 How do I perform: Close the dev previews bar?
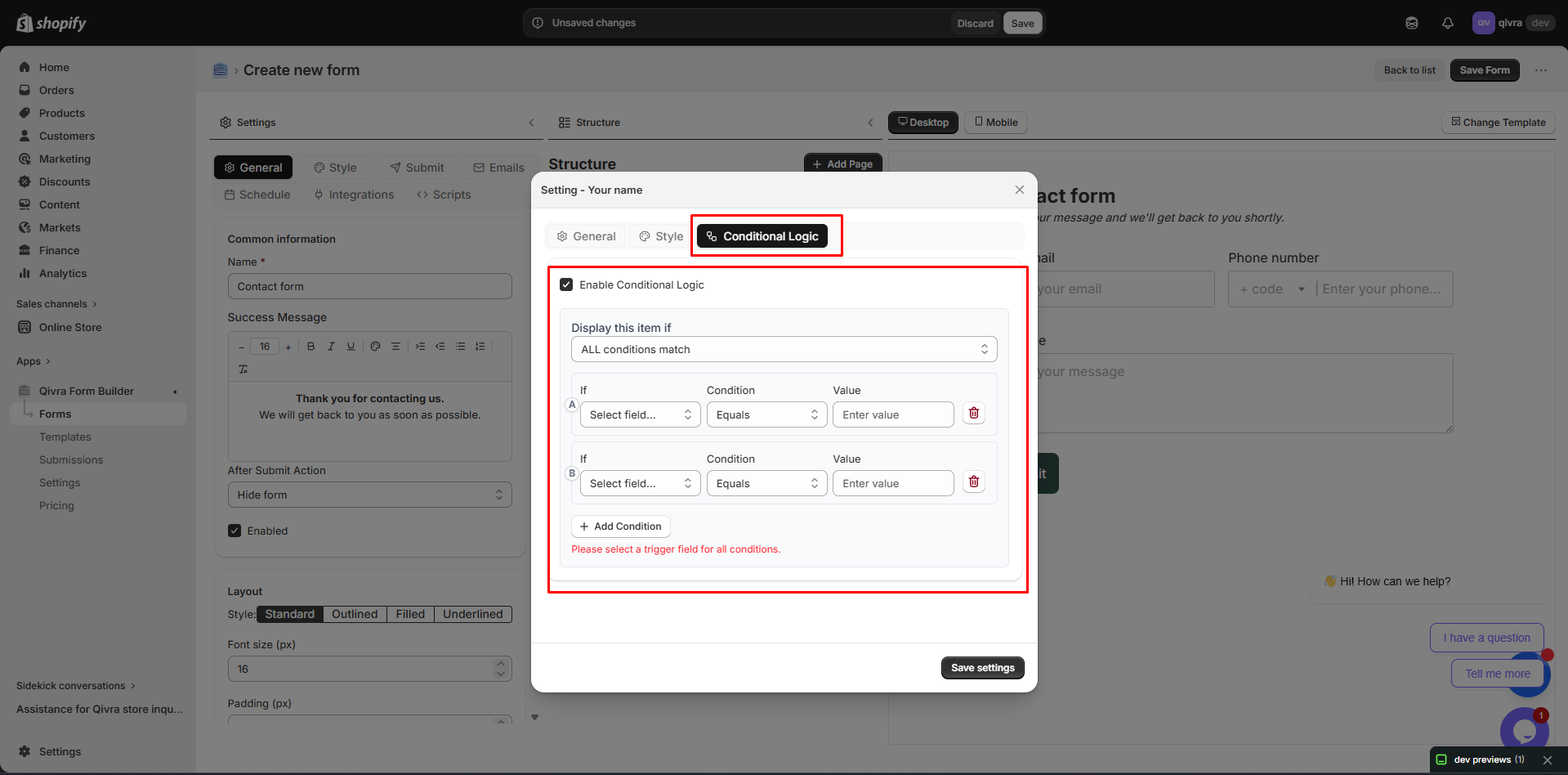[1547, 760]
